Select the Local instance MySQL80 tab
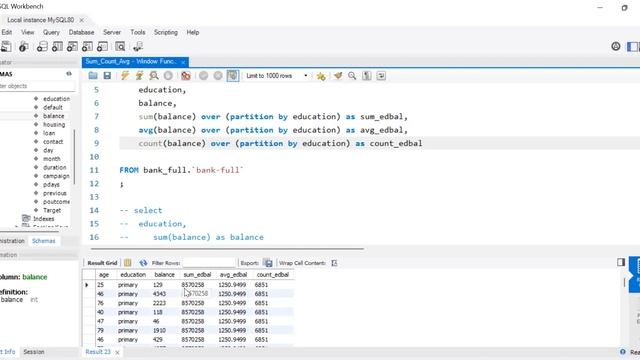This screenshot has height=360, width=640. click(x=40, y=20)
